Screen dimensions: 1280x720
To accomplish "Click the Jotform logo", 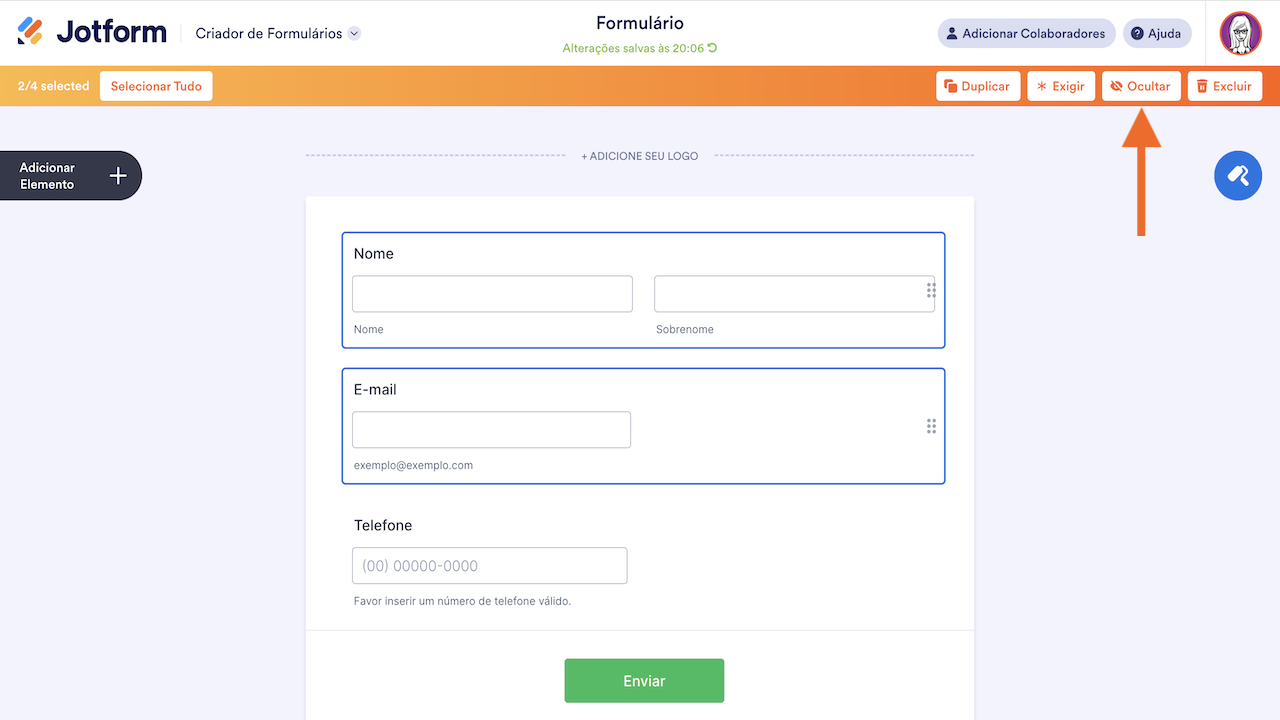I will (92, 32).
